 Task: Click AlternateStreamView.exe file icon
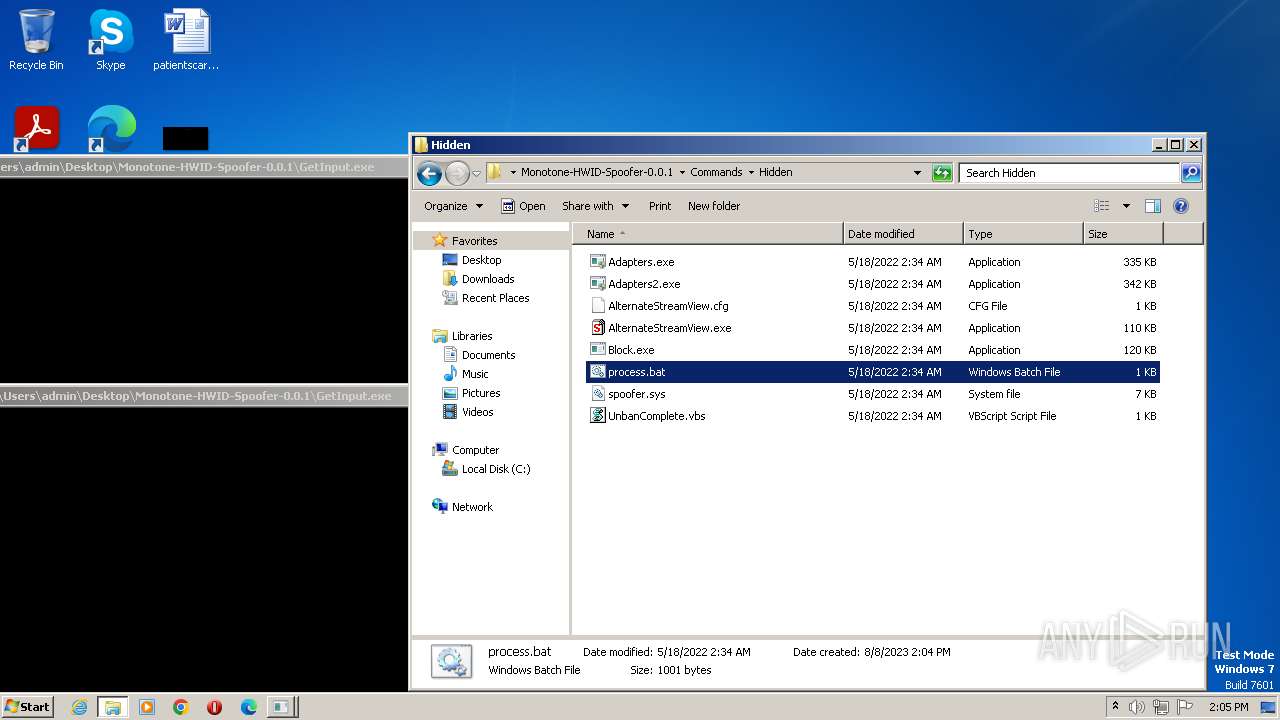pos(598,328)
